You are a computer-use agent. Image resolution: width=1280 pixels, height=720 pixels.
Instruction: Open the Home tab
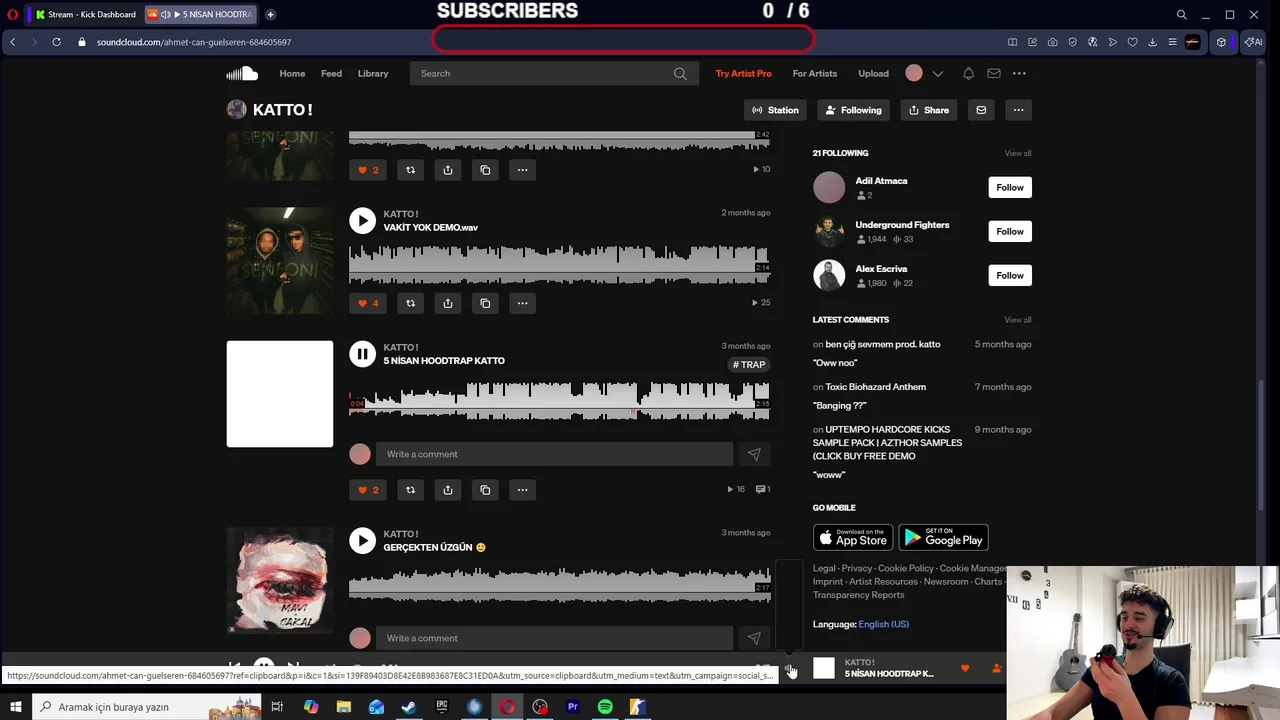292,73
